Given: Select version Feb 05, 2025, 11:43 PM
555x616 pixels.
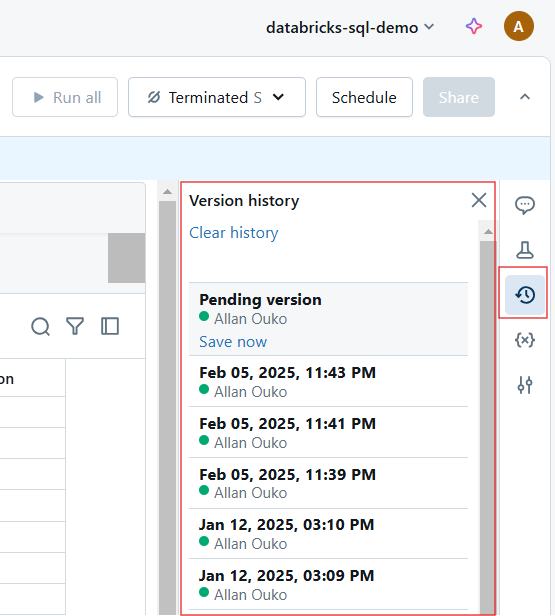Looking at the screenshot, I should click(328, 381).
